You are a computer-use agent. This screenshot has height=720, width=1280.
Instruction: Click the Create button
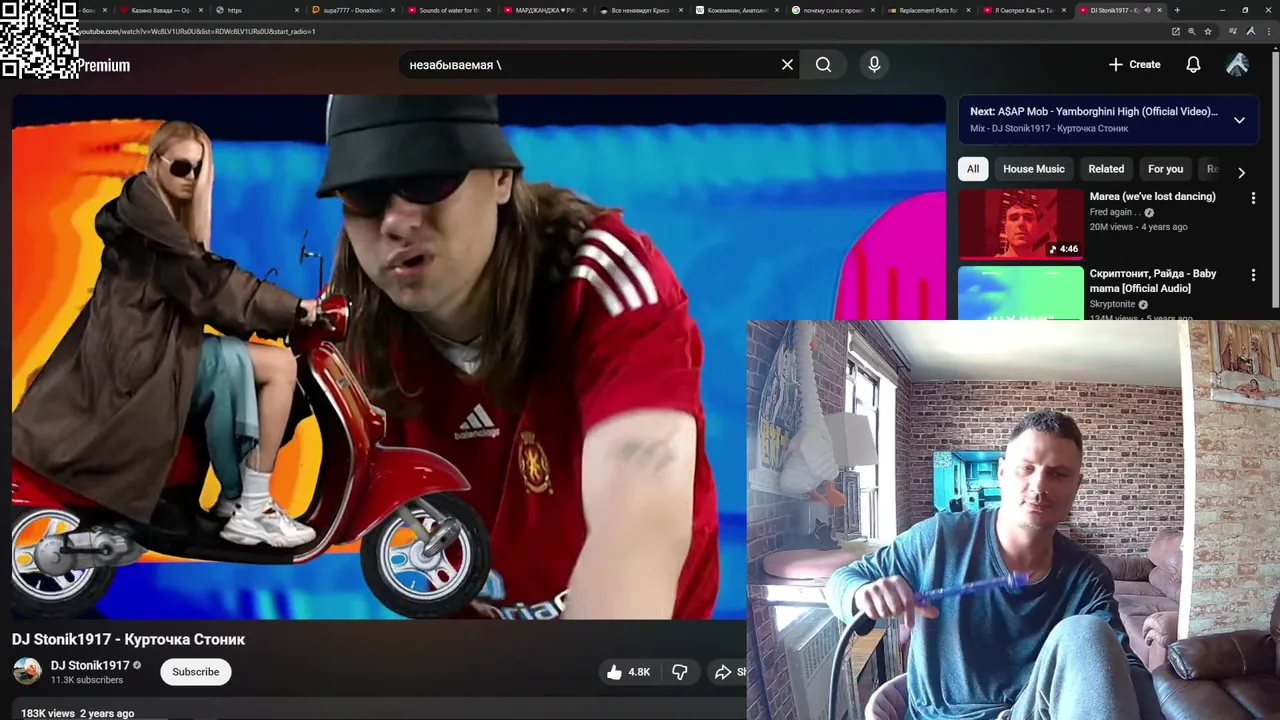pos(1134,65)
